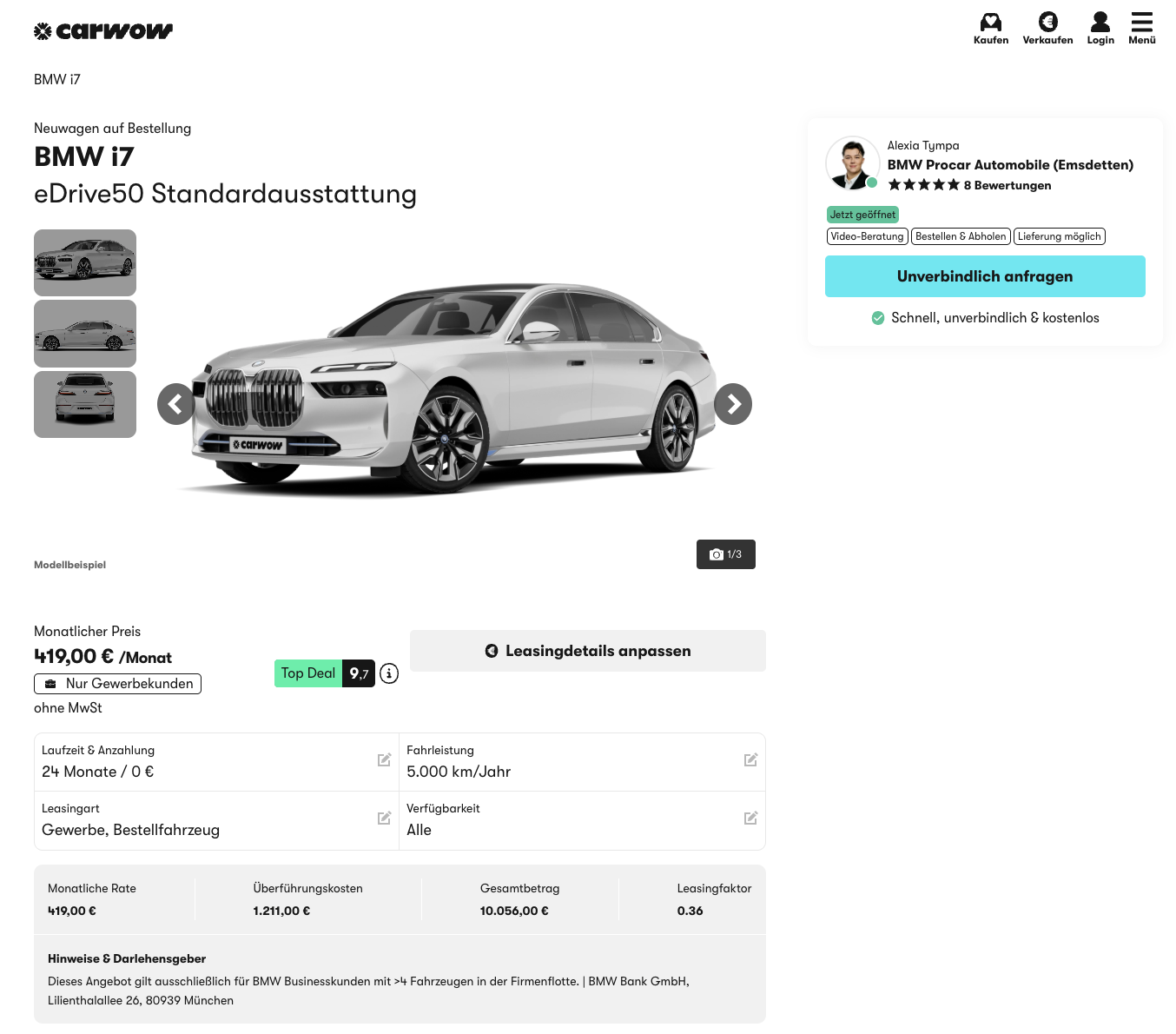Edit the Leasingart setting
Screen dimensions: 1176x1034
tap(384, 819)
